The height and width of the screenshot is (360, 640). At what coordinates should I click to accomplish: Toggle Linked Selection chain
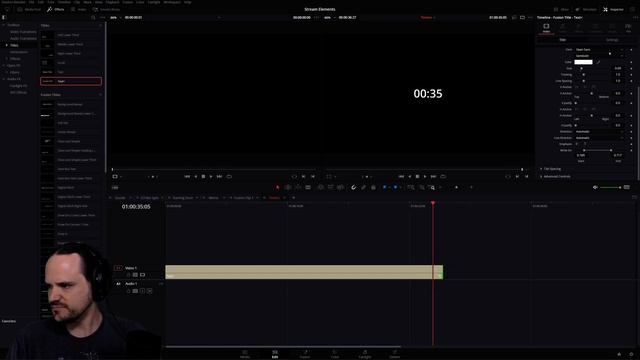tap(363, 187)
